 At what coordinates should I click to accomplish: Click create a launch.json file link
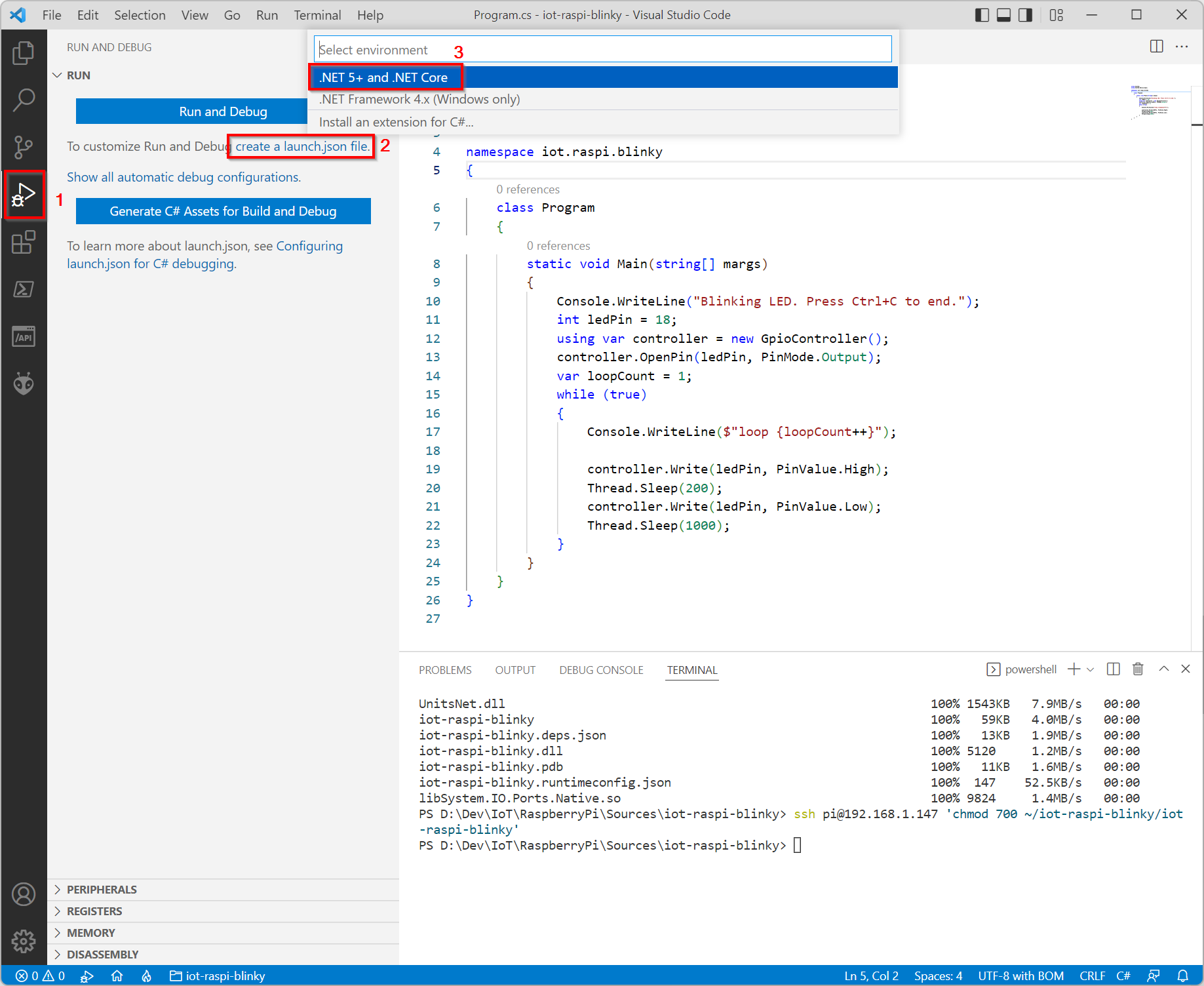point(302,146)
